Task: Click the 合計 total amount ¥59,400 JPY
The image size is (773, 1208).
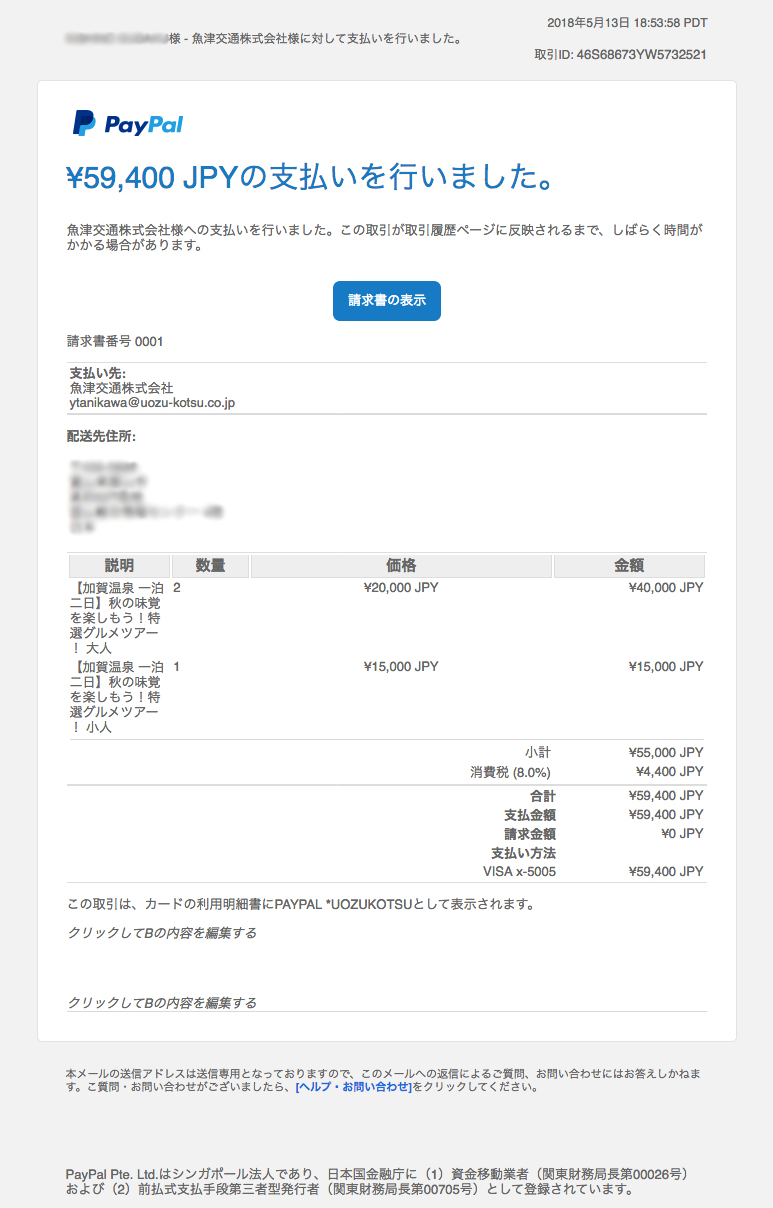Action: pos(665,796)
